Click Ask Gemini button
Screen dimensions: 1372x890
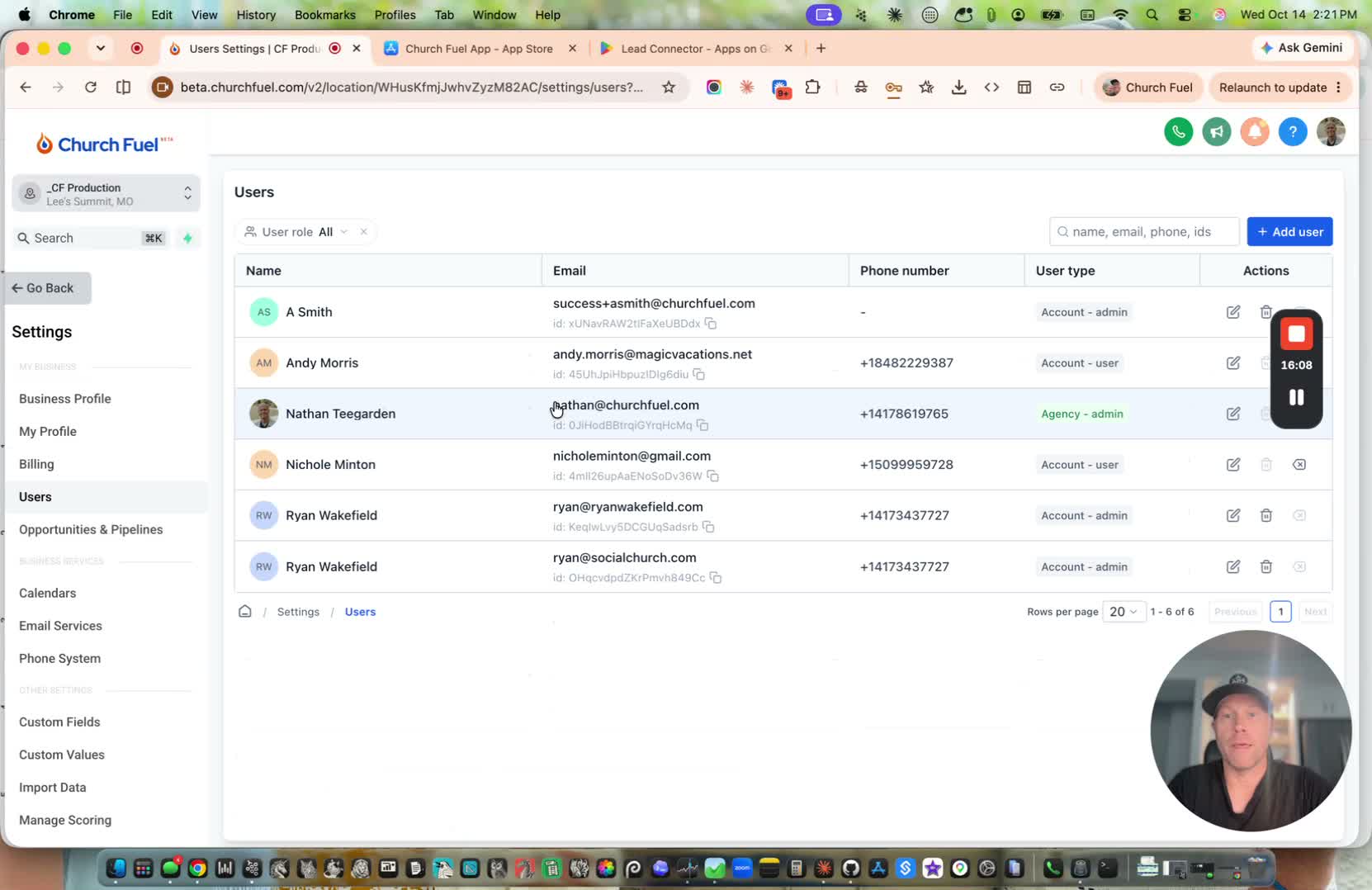1302,48
